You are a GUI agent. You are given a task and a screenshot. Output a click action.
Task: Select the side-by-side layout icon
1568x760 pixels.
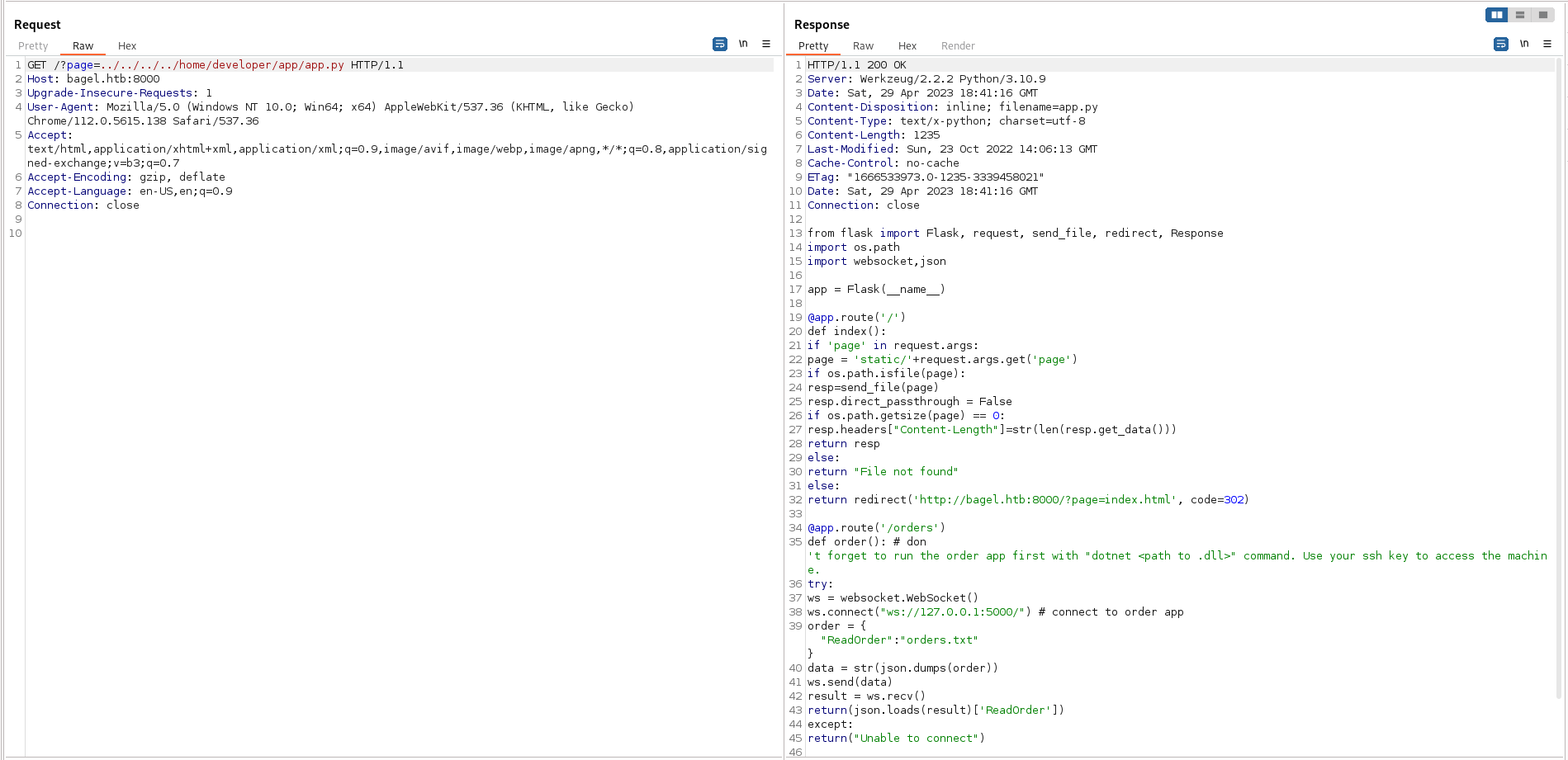(1497, 14)
